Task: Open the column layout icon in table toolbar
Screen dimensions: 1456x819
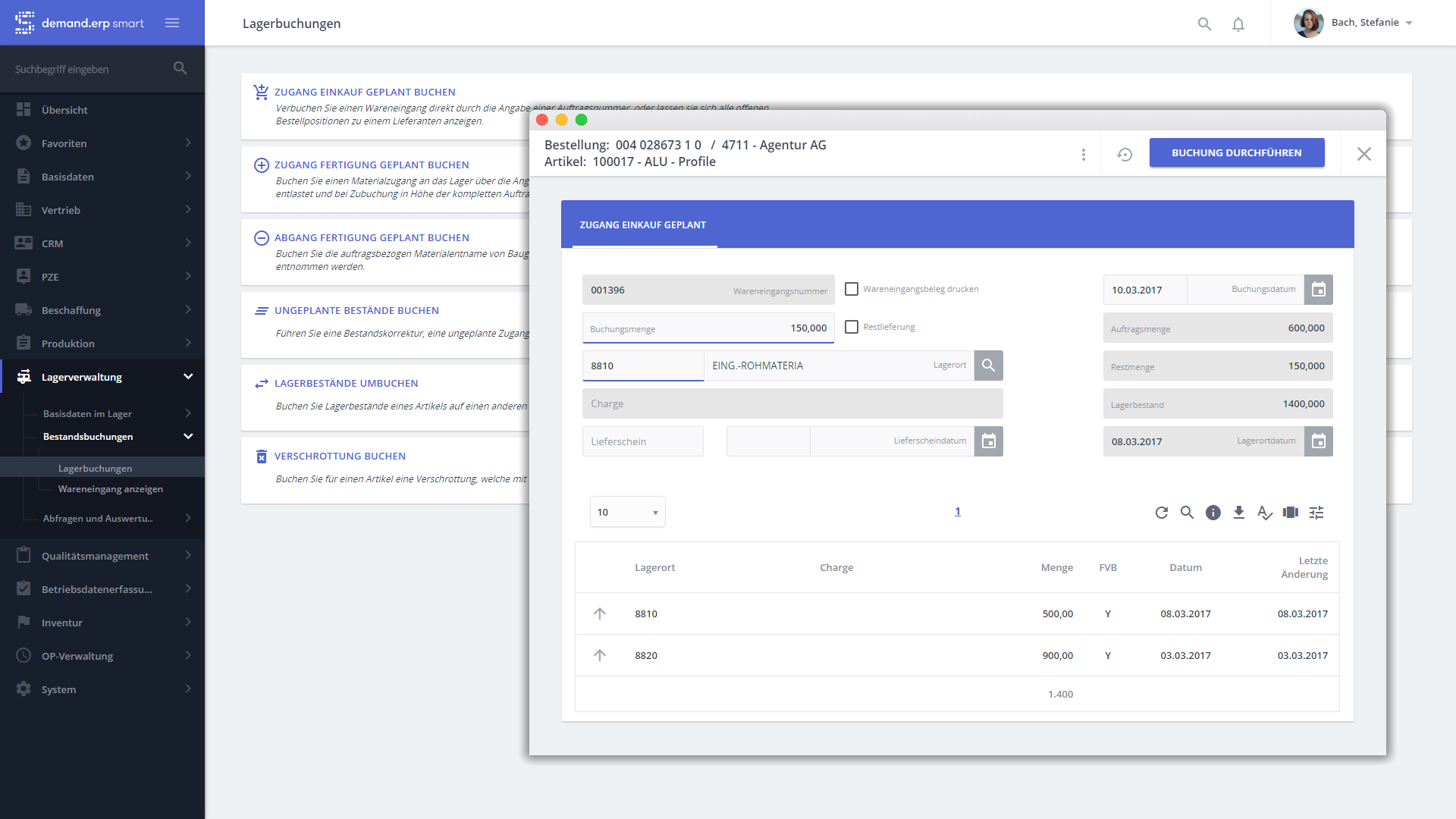Action: click(1290, 513)
